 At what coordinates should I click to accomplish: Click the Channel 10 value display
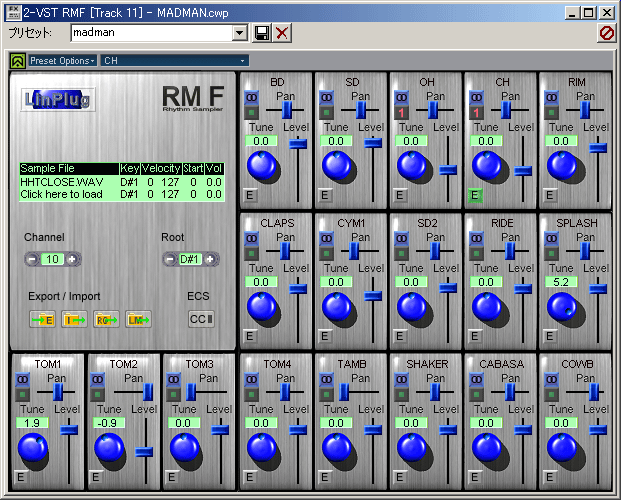point(52,259)
